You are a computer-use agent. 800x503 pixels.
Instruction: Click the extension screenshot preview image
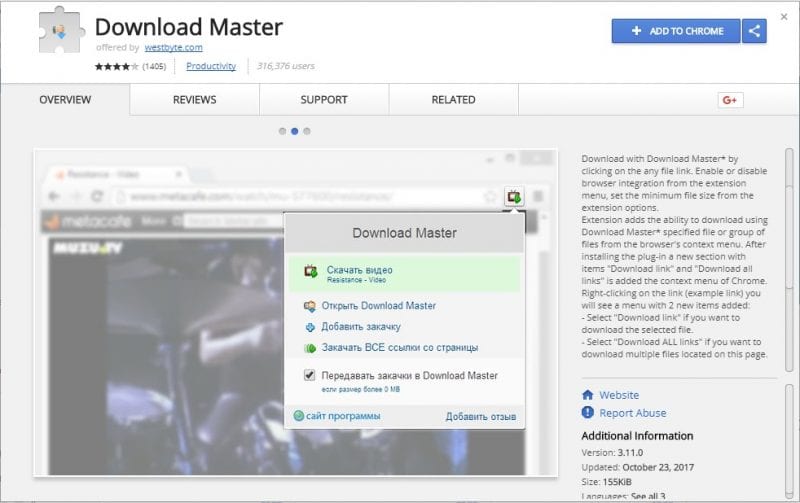(296, 313)
